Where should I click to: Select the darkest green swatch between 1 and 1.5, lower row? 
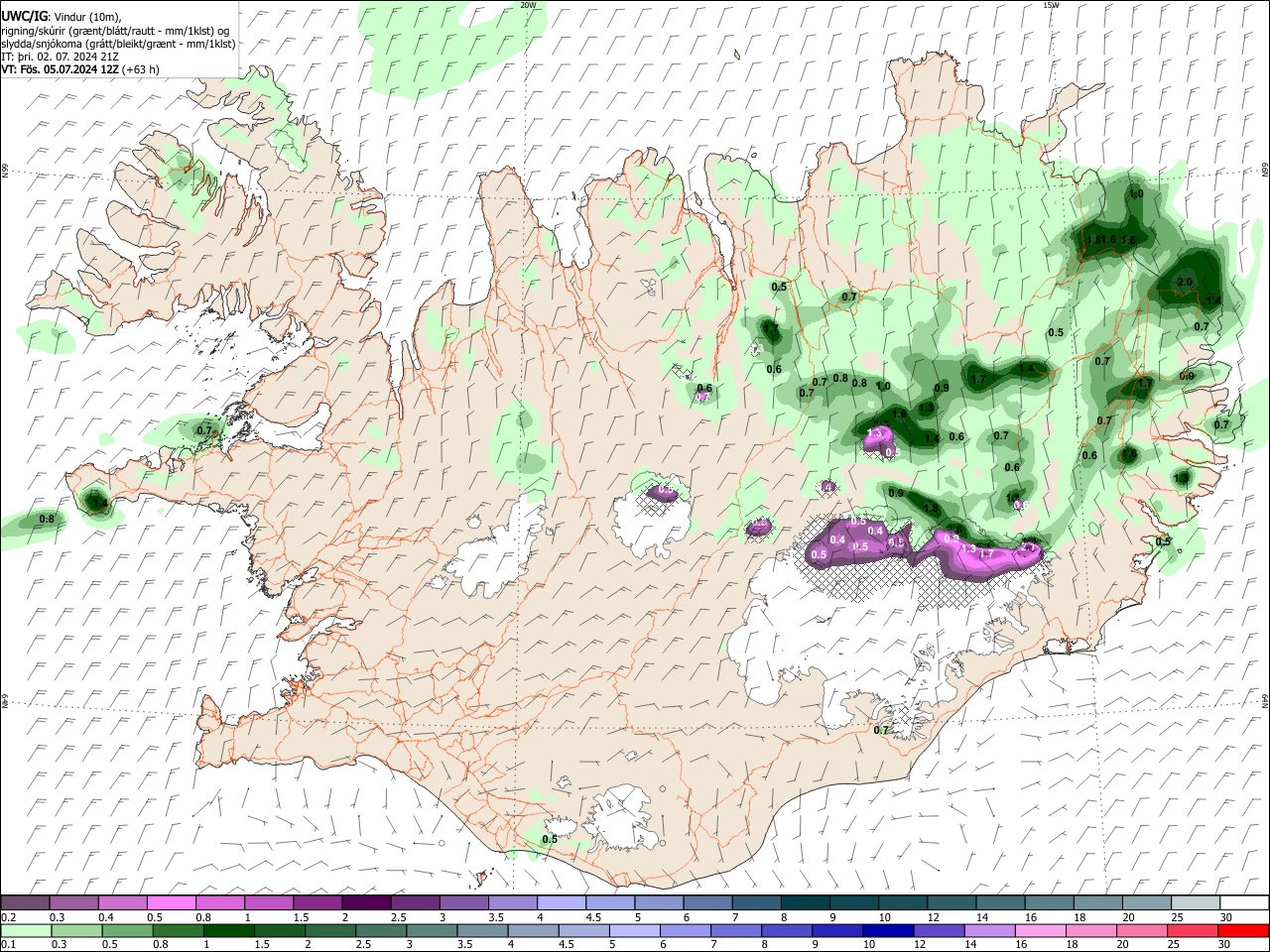tap(227, 930)
